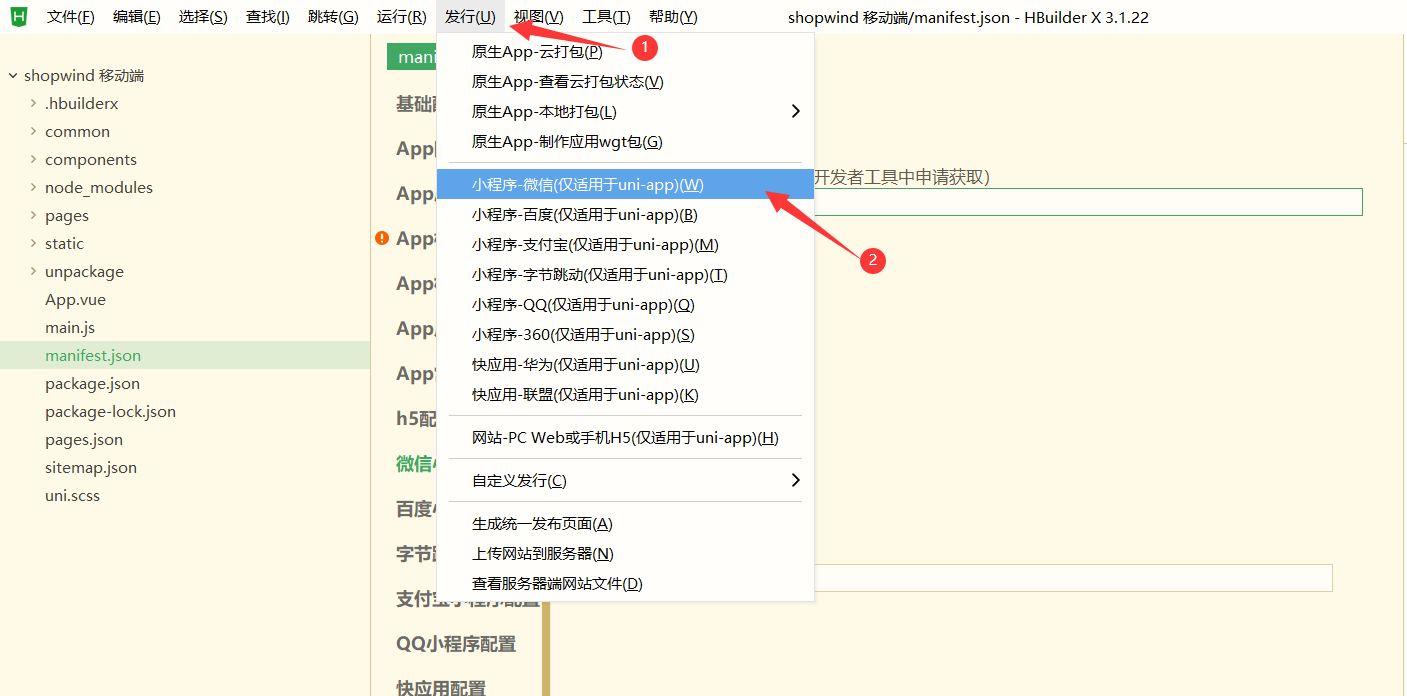This screenshot has width=1407, height=696.
Task: Open sitemap.json in the project tree
Action: coord(91,468)
